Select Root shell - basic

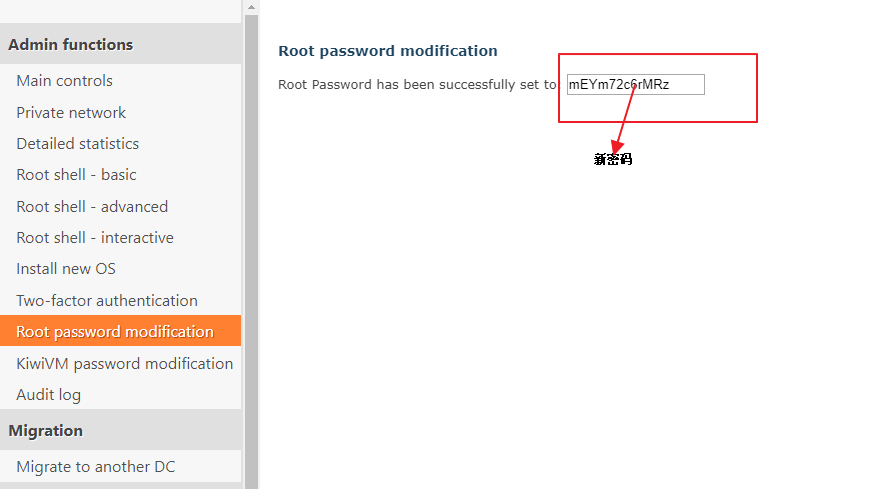tap(76, 175)
